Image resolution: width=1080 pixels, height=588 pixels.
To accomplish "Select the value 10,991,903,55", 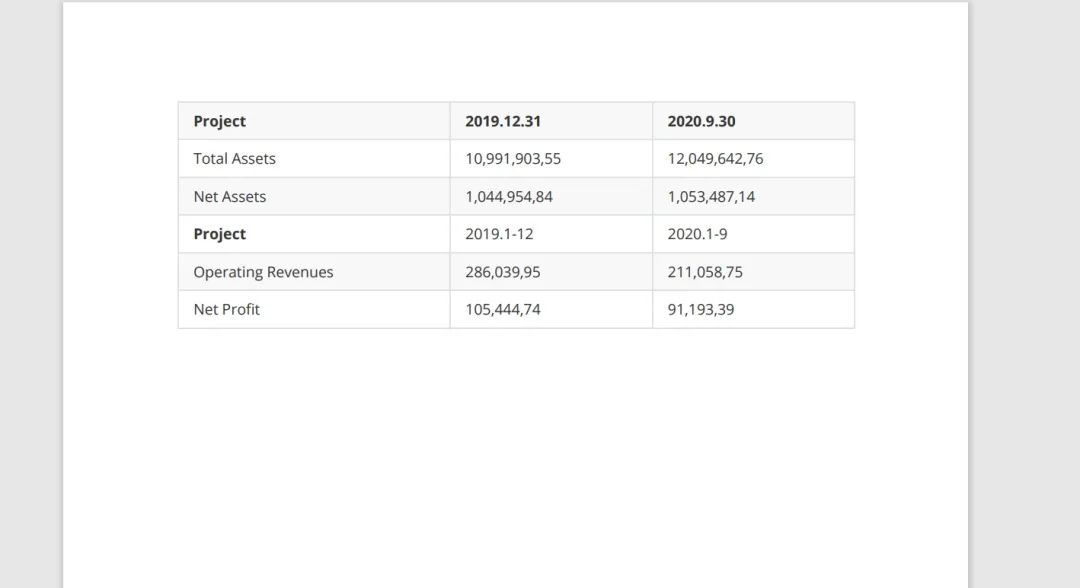I will (x=513, y=159).
